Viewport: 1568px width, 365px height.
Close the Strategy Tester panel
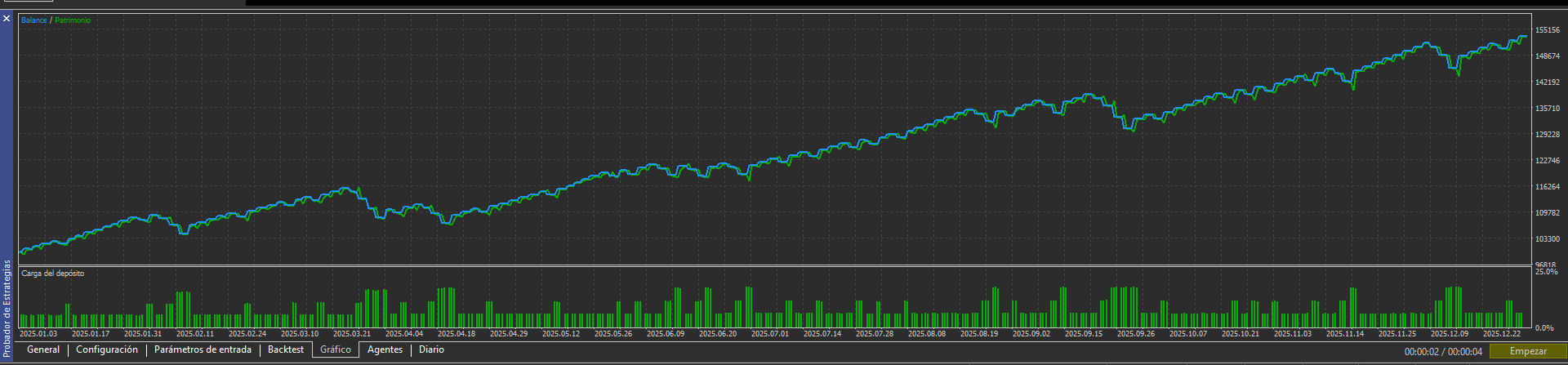click(7, 18)
